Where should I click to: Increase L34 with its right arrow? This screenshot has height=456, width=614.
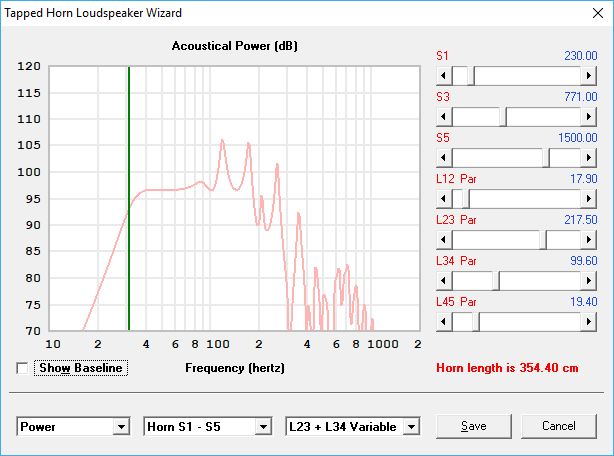click(589, 281)
